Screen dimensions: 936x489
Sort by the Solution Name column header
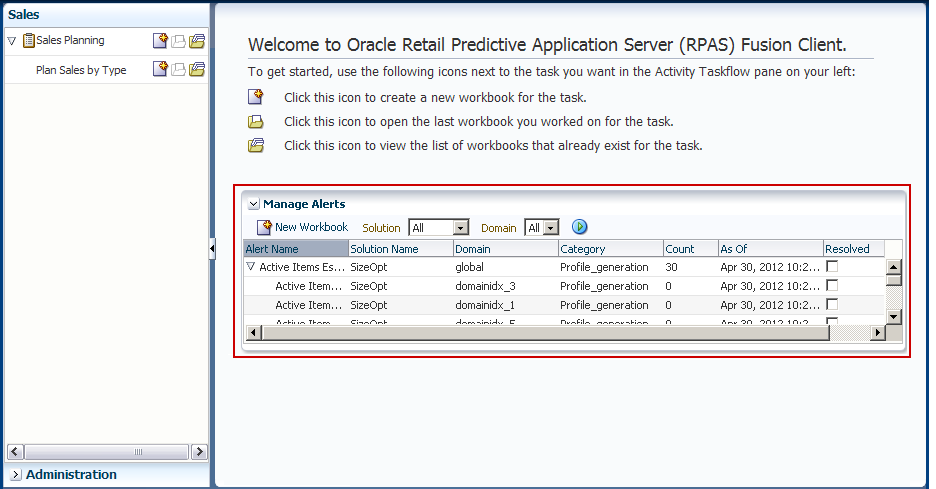point(401,249)
